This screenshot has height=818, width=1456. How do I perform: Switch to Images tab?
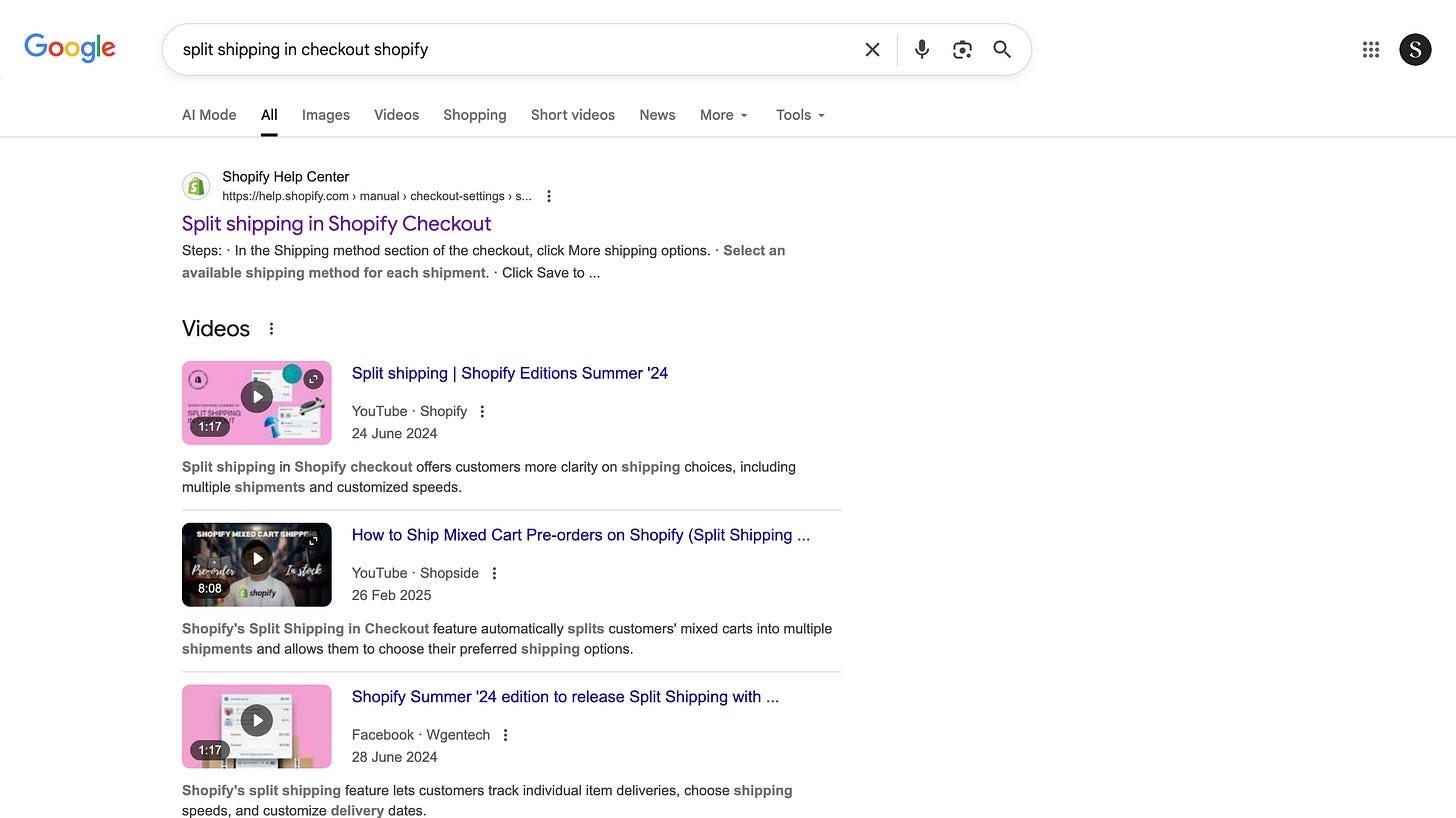pos(326,115)
